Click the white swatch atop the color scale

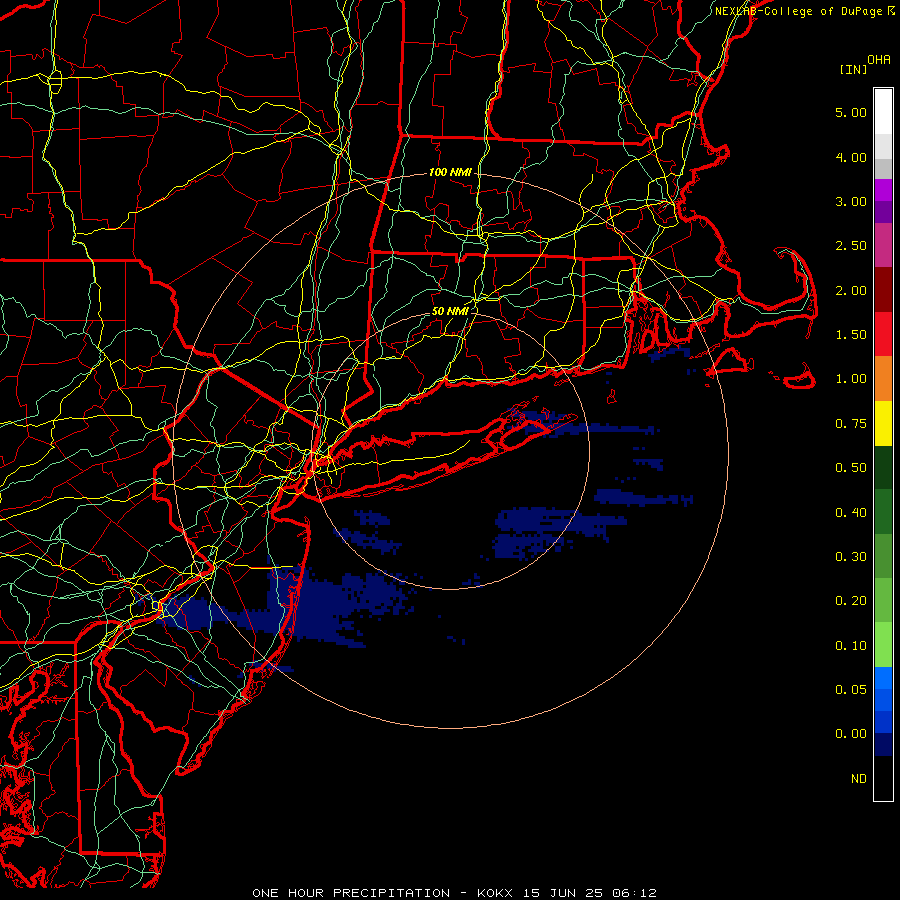pos(883,112)
